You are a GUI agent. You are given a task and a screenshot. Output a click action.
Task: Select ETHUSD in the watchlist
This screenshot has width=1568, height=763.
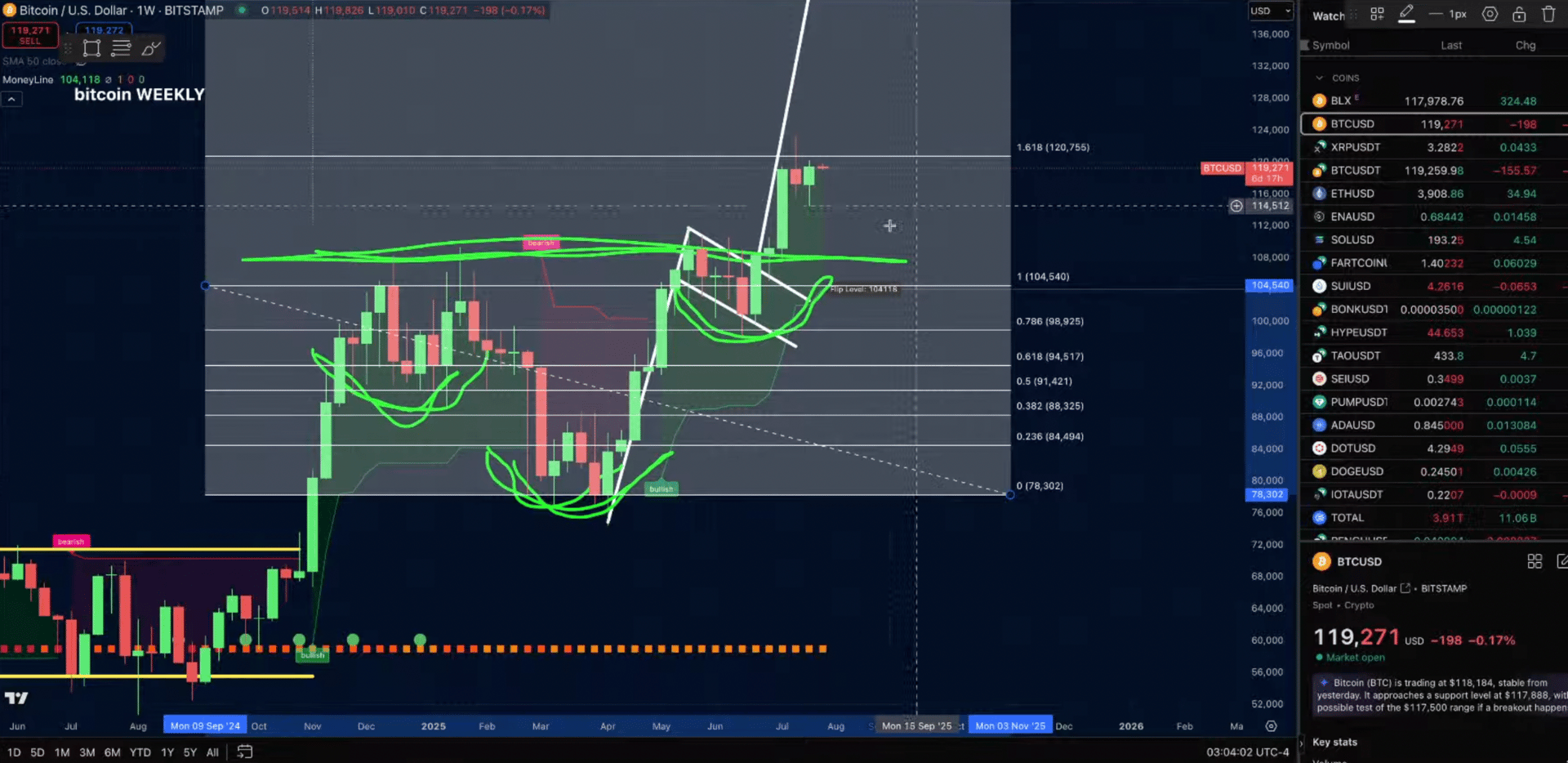point(1433,194)
